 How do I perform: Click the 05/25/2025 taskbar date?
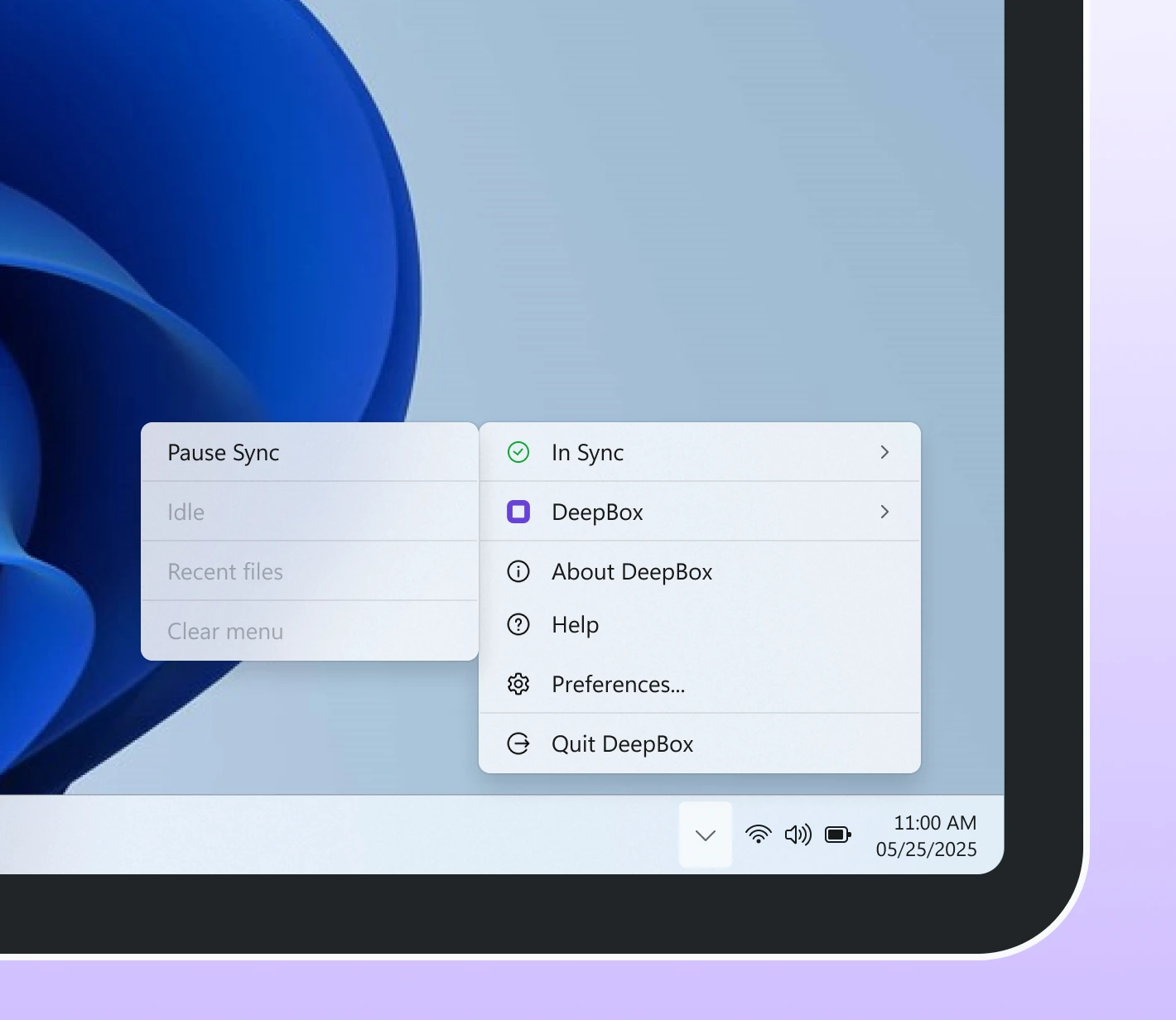pyautogui.click(x=927, y=849)
